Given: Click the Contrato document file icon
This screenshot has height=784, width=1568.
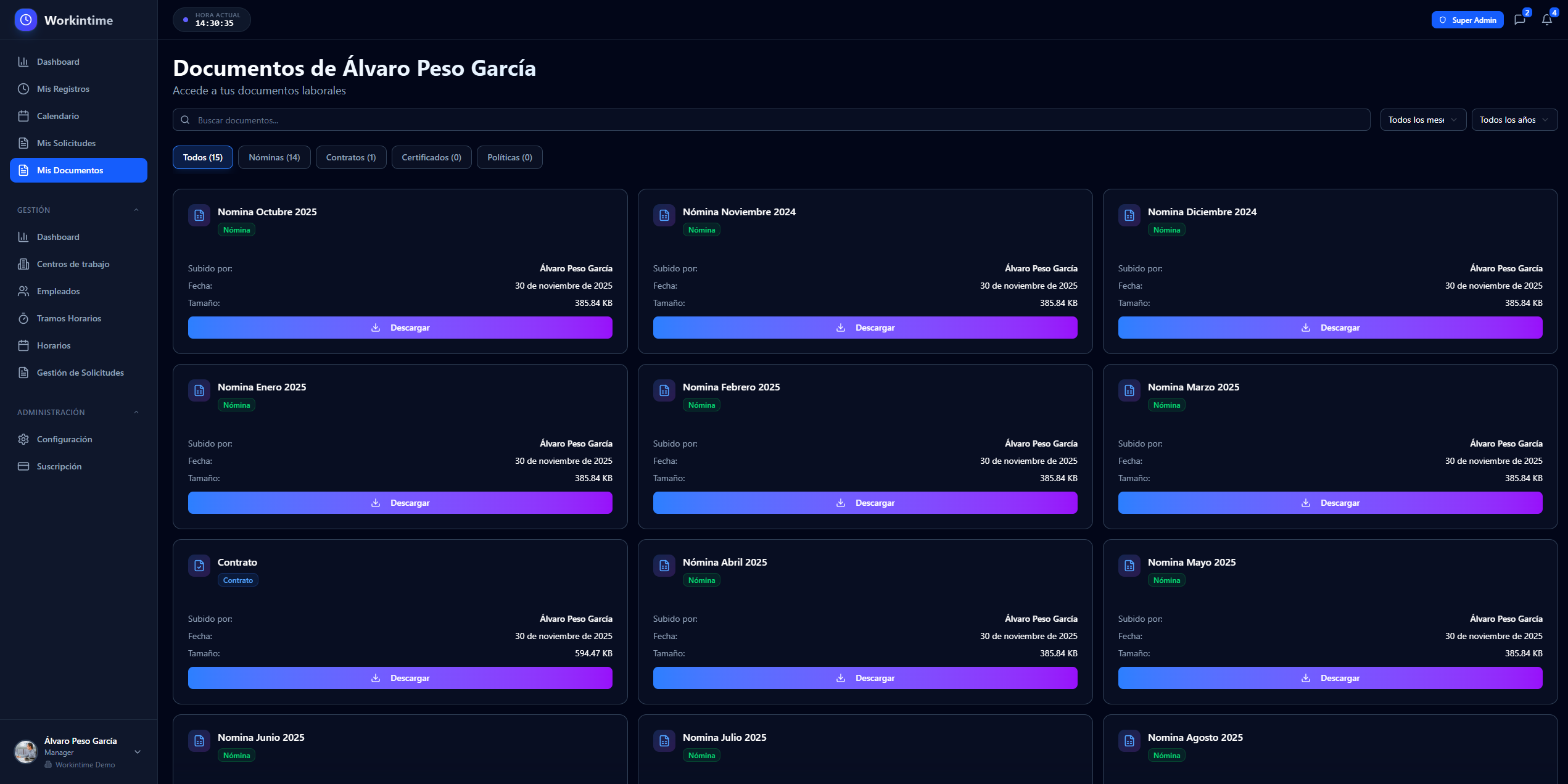Looking at the screenshot, I should [199, 566].
